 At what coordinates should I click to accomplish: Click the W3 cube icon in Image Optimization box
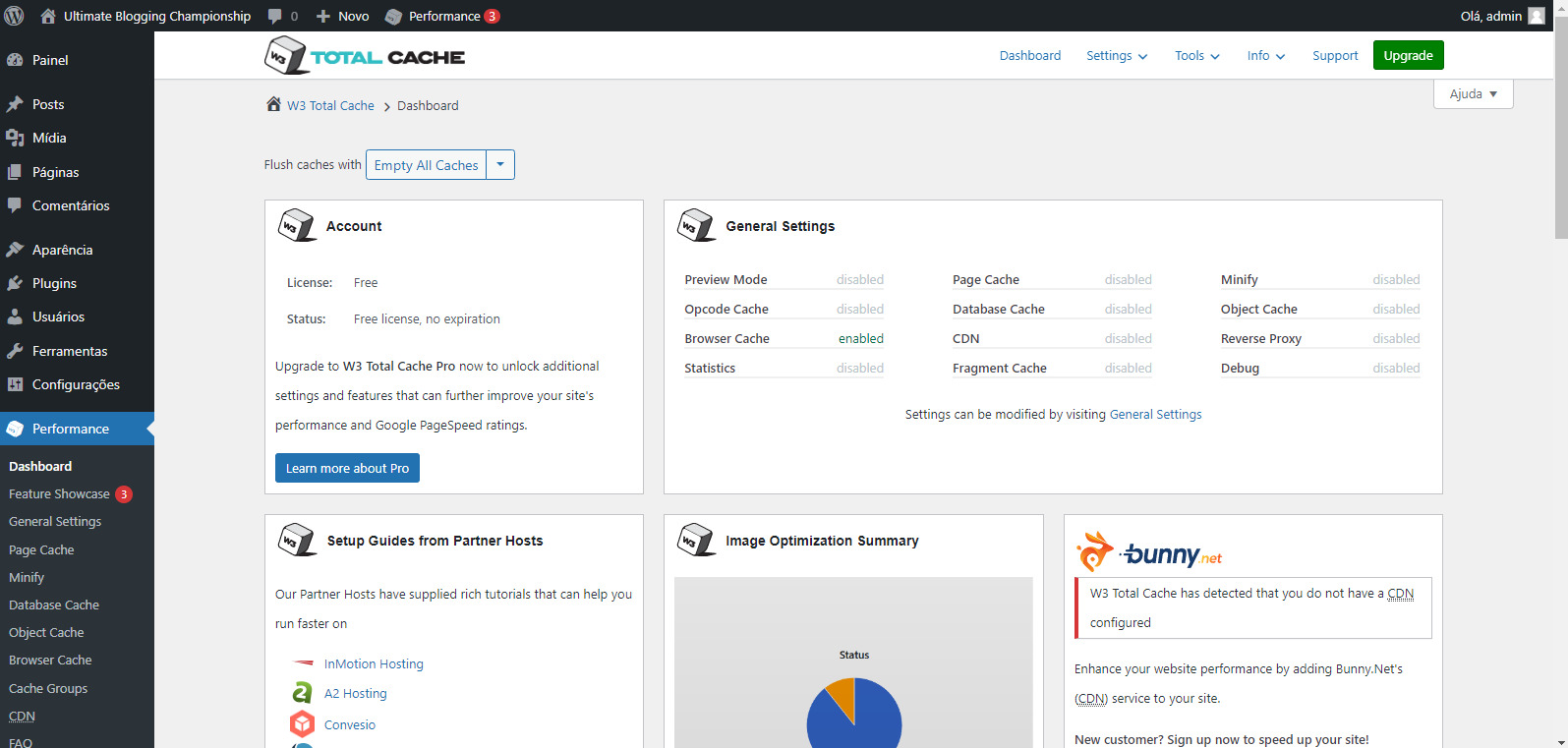pos(696,540)
